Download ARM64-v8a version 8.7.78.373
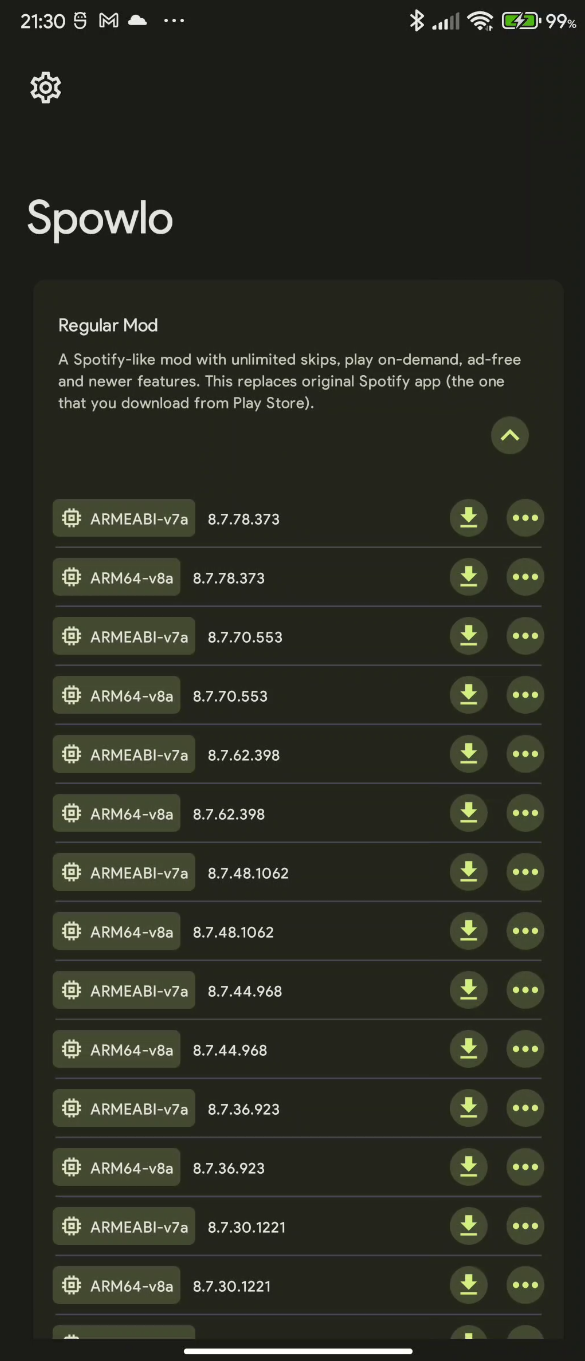The width and height of the screenshot is (585, 1361). pos(468,577)
